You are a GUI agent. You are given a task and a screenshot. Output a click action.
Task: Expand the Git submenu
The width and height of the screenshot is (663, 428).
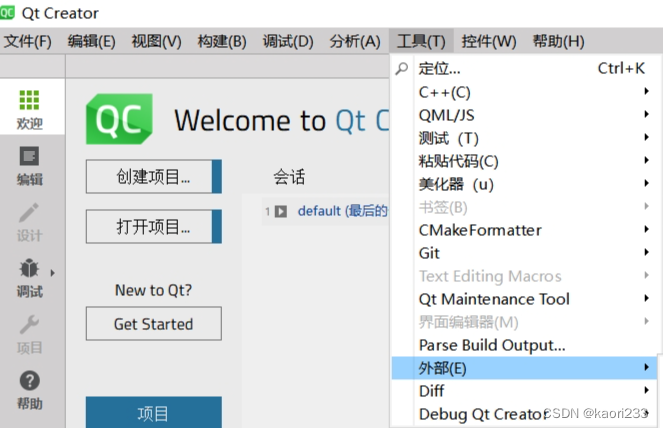click(524, 253)
